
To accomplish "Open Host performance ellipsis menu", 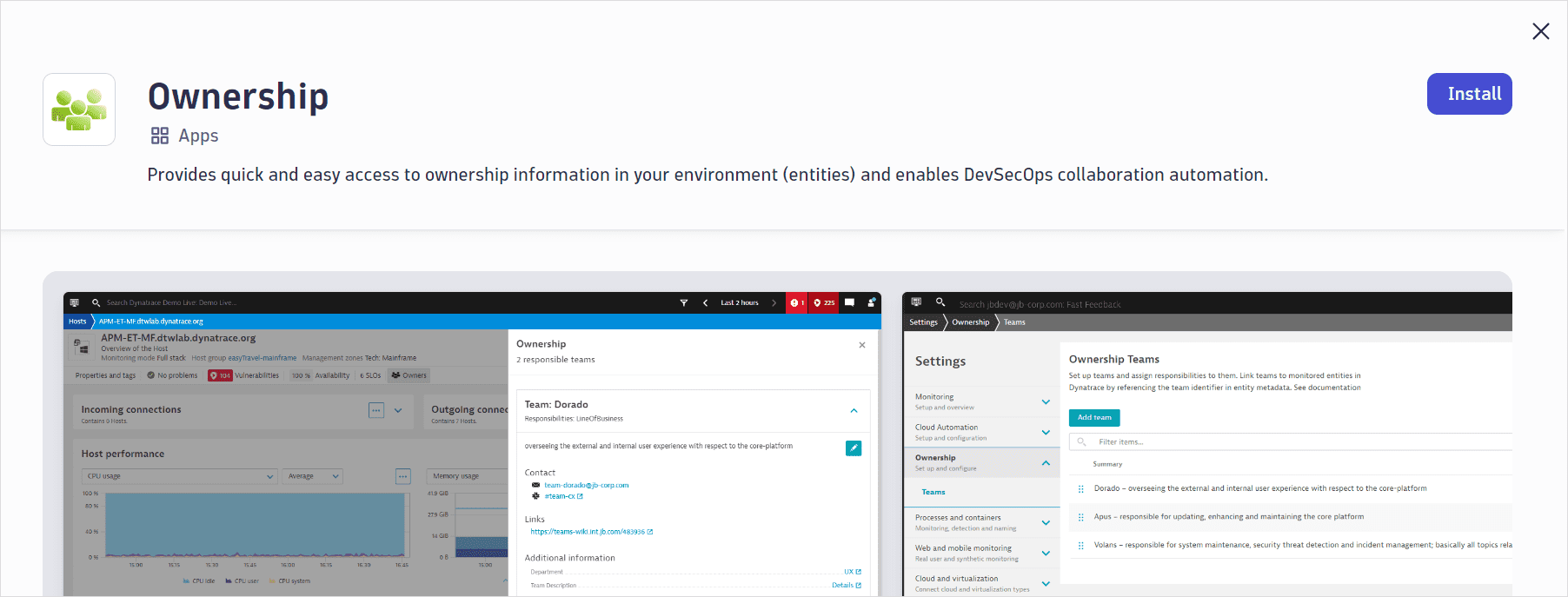I will tap(403, 476).
